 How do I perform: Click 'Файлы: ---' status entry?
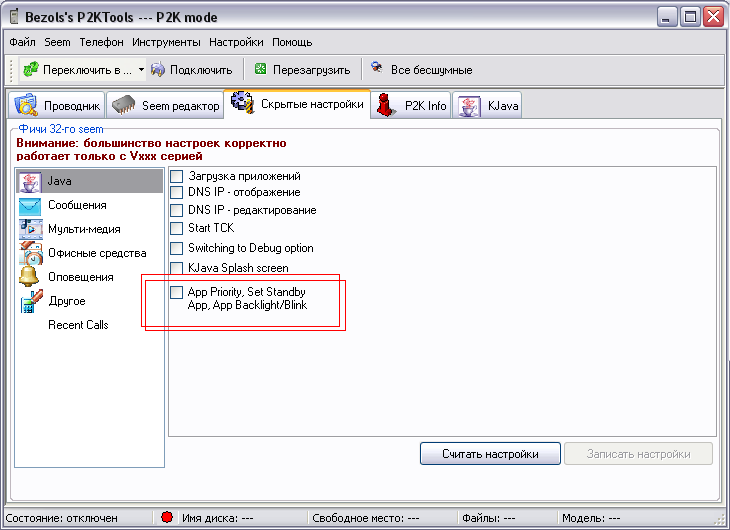tap(488, 518)
